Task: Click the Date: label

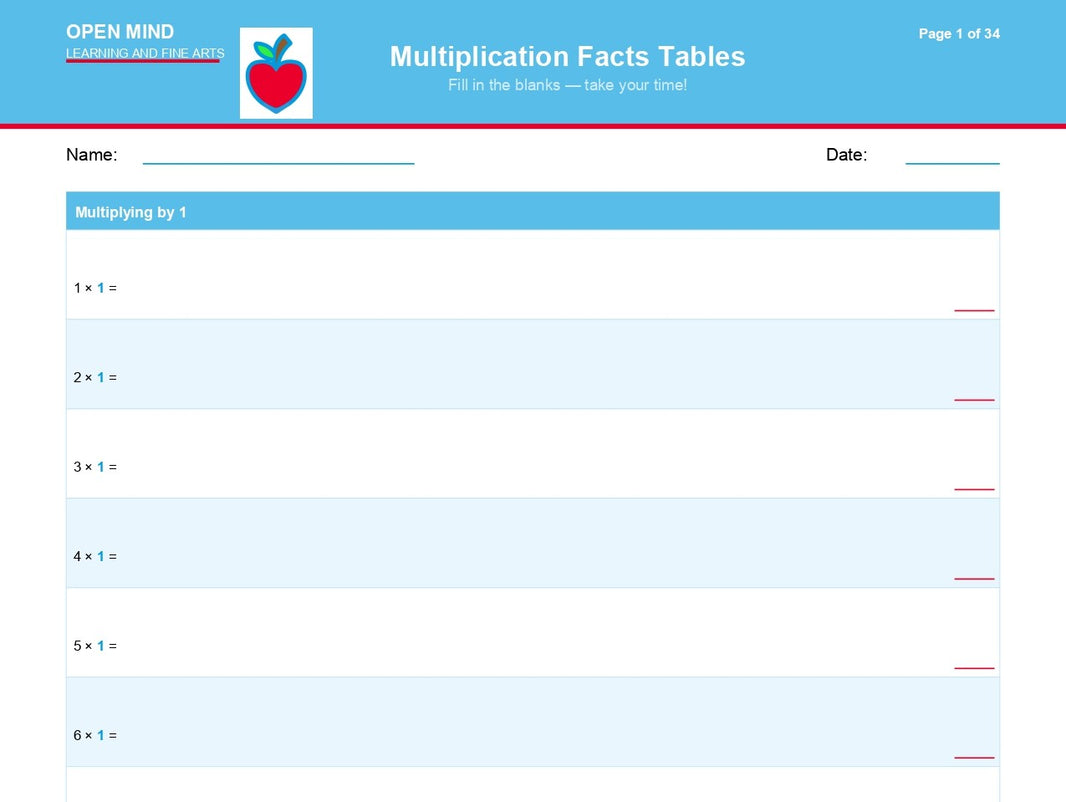Action: click(846, 155)
